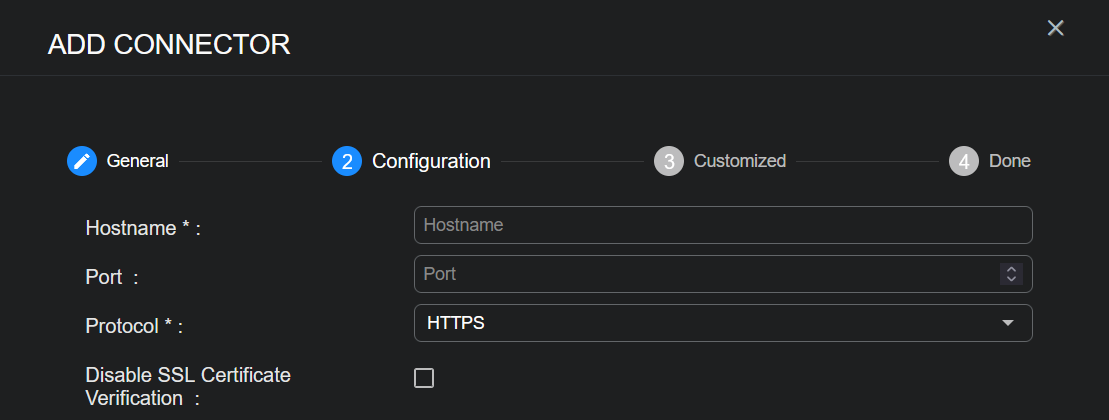Viewport: 1109px width, 420px height.
Task: Click the Protocol field label
Action: point(135,326)
